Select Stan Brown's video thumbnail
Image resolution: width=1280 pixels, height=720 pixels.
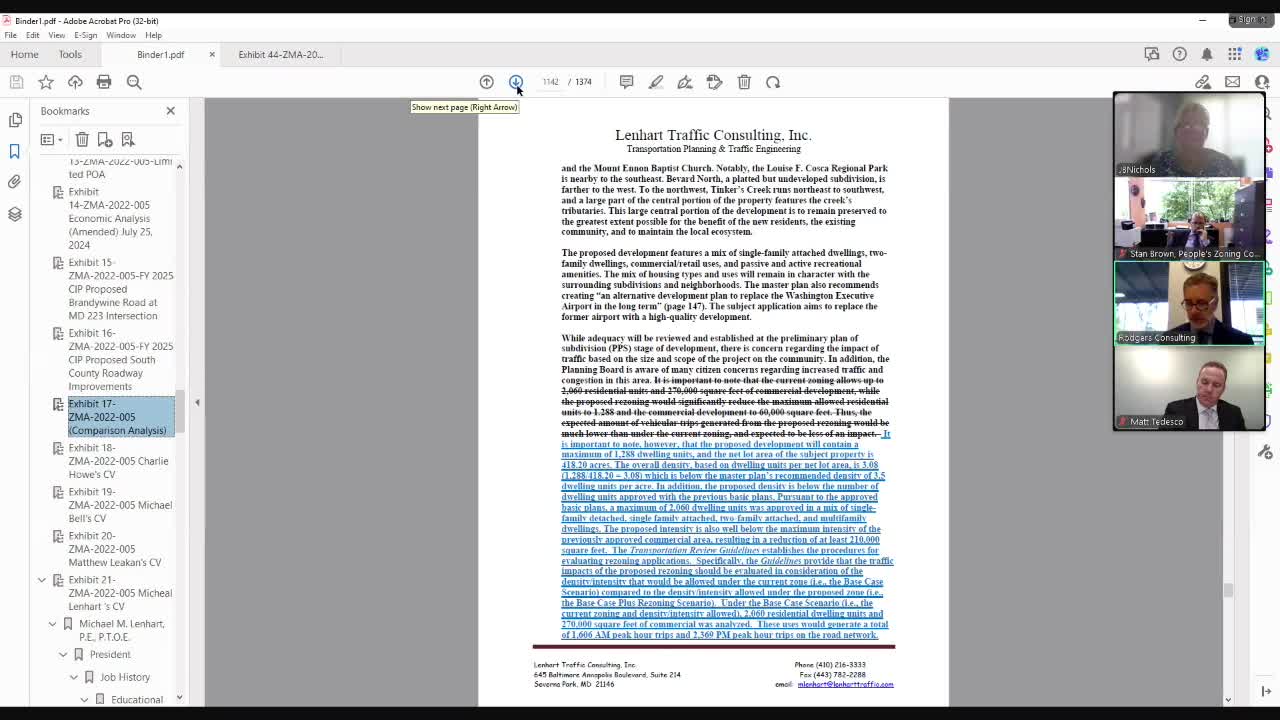tap(1189, 220)
